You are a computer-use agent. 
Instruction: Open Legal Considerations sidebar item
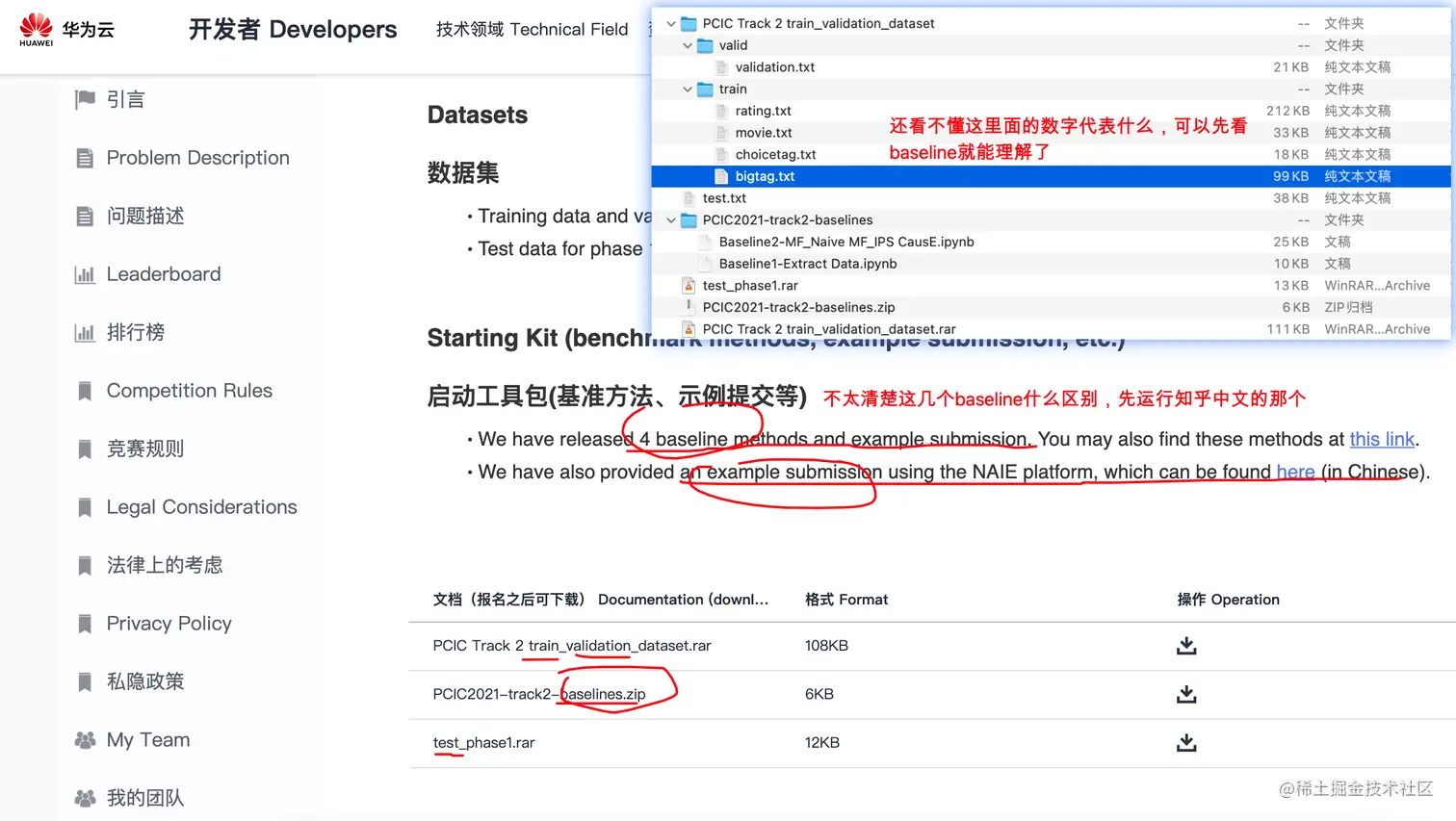[202, 507]
